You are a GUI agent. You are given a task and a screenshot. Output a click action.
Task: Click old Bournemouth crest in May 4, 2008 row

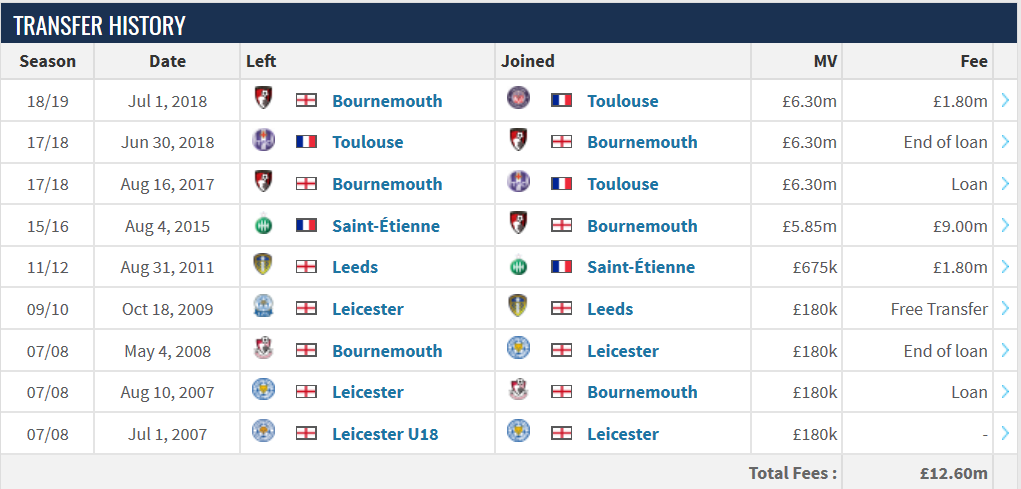264,348
